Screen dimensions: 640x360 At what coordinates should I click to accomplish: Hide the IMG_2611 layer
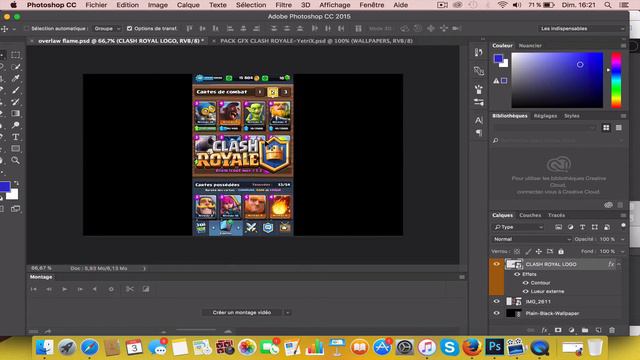(x=496, y=302)
